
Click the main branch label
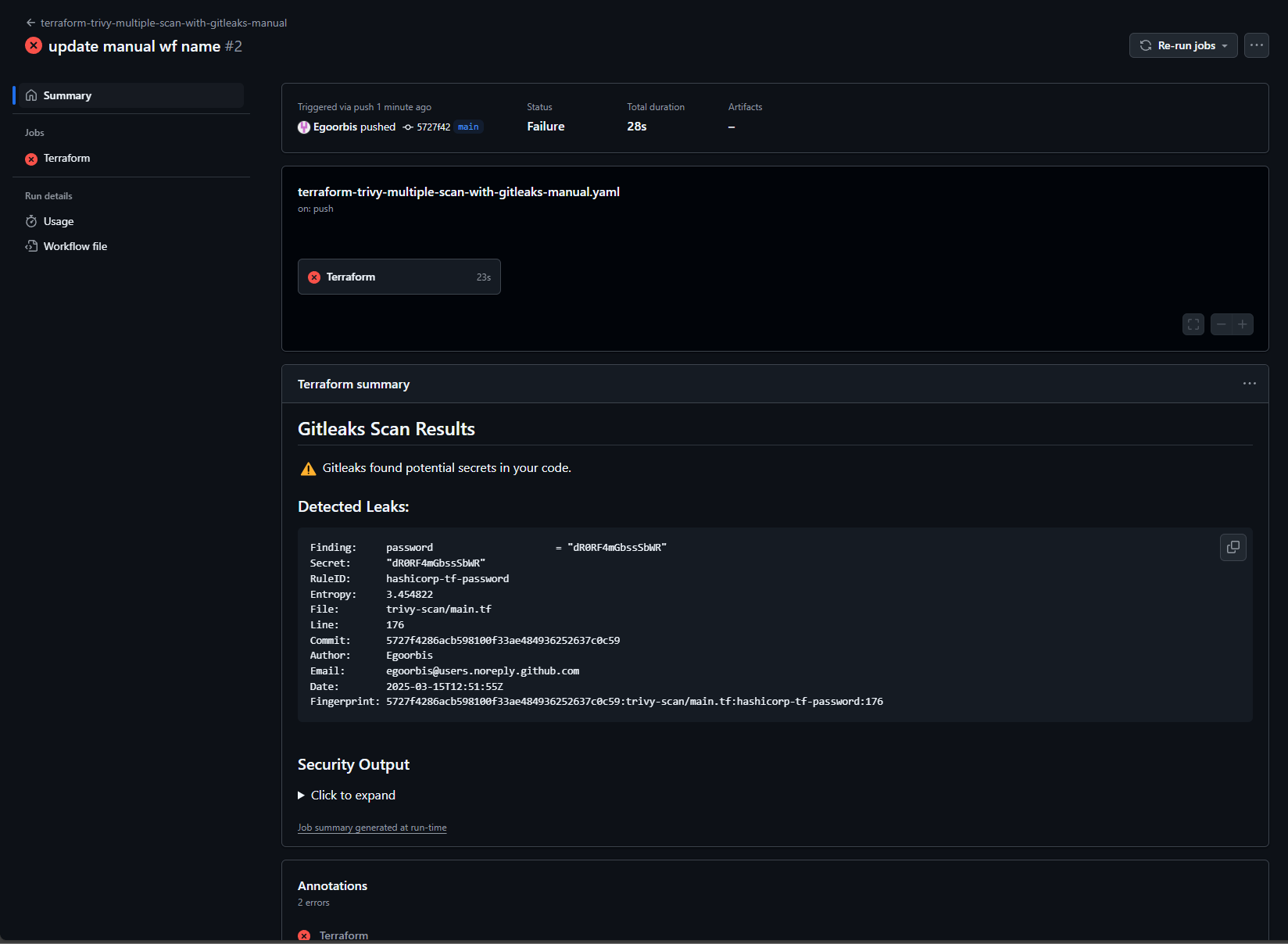[x=468, y=127]
